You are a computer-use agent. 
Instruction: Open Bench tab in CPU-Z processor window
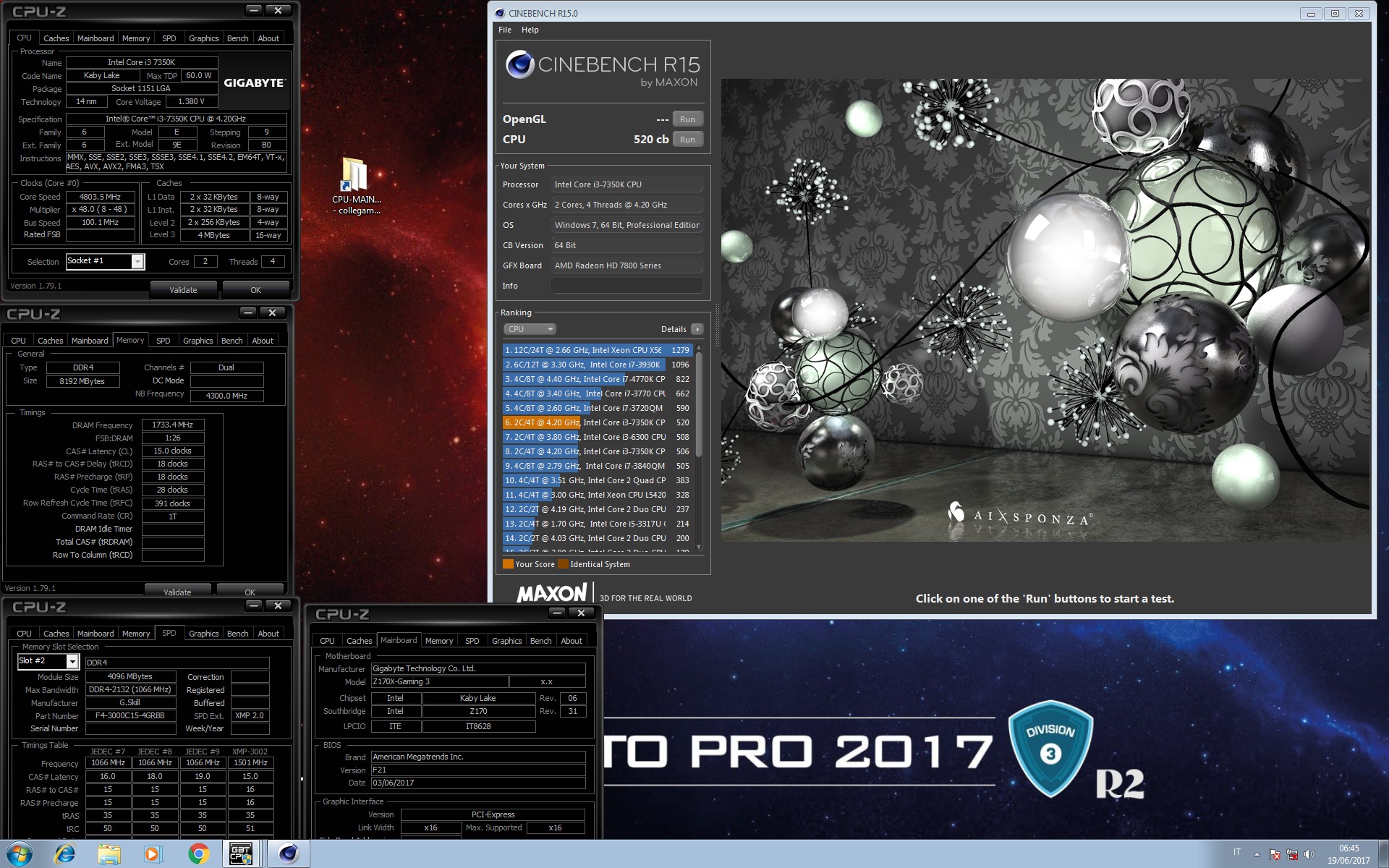[237, 38]
